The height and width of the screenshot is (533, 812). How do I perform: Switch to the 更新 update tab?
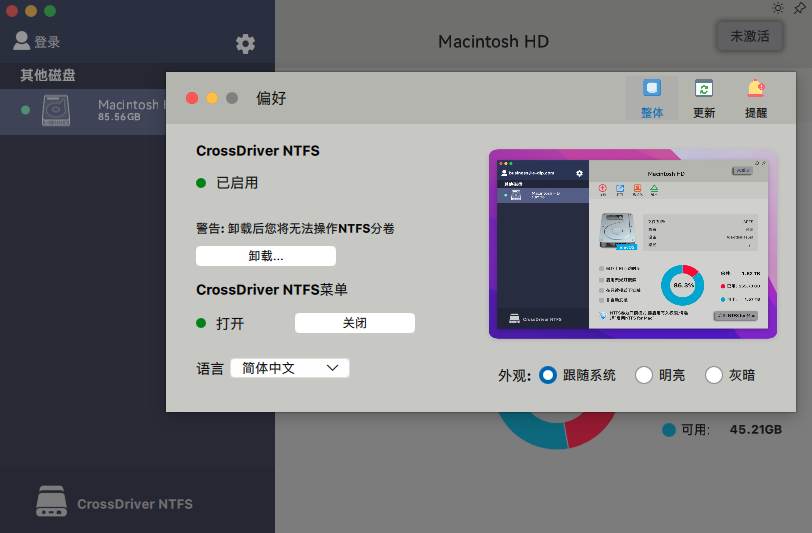click(x=704, y=90)
